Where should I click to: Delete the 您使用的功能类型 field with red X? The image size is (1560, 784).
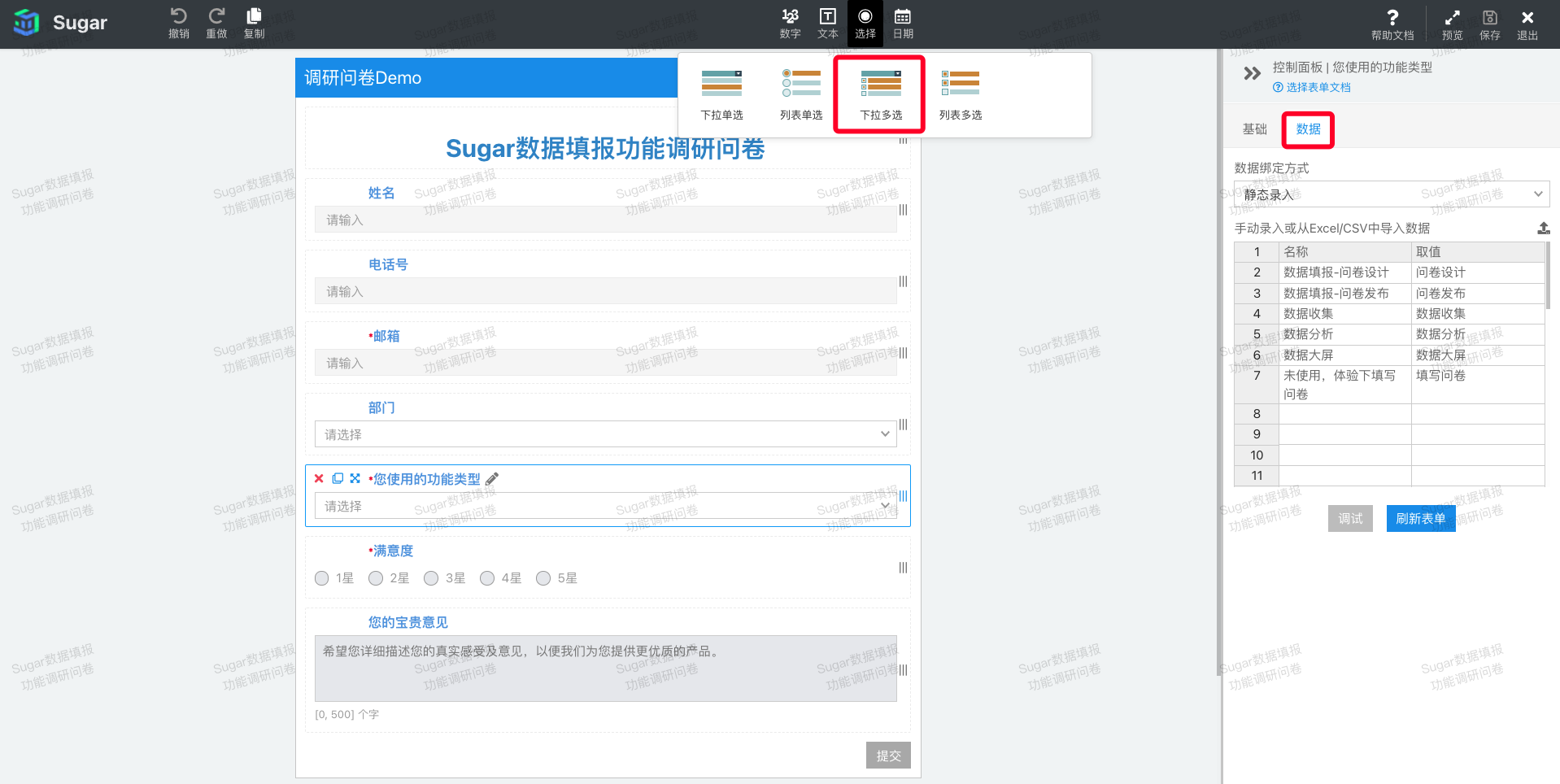click(x=319, y=478)
